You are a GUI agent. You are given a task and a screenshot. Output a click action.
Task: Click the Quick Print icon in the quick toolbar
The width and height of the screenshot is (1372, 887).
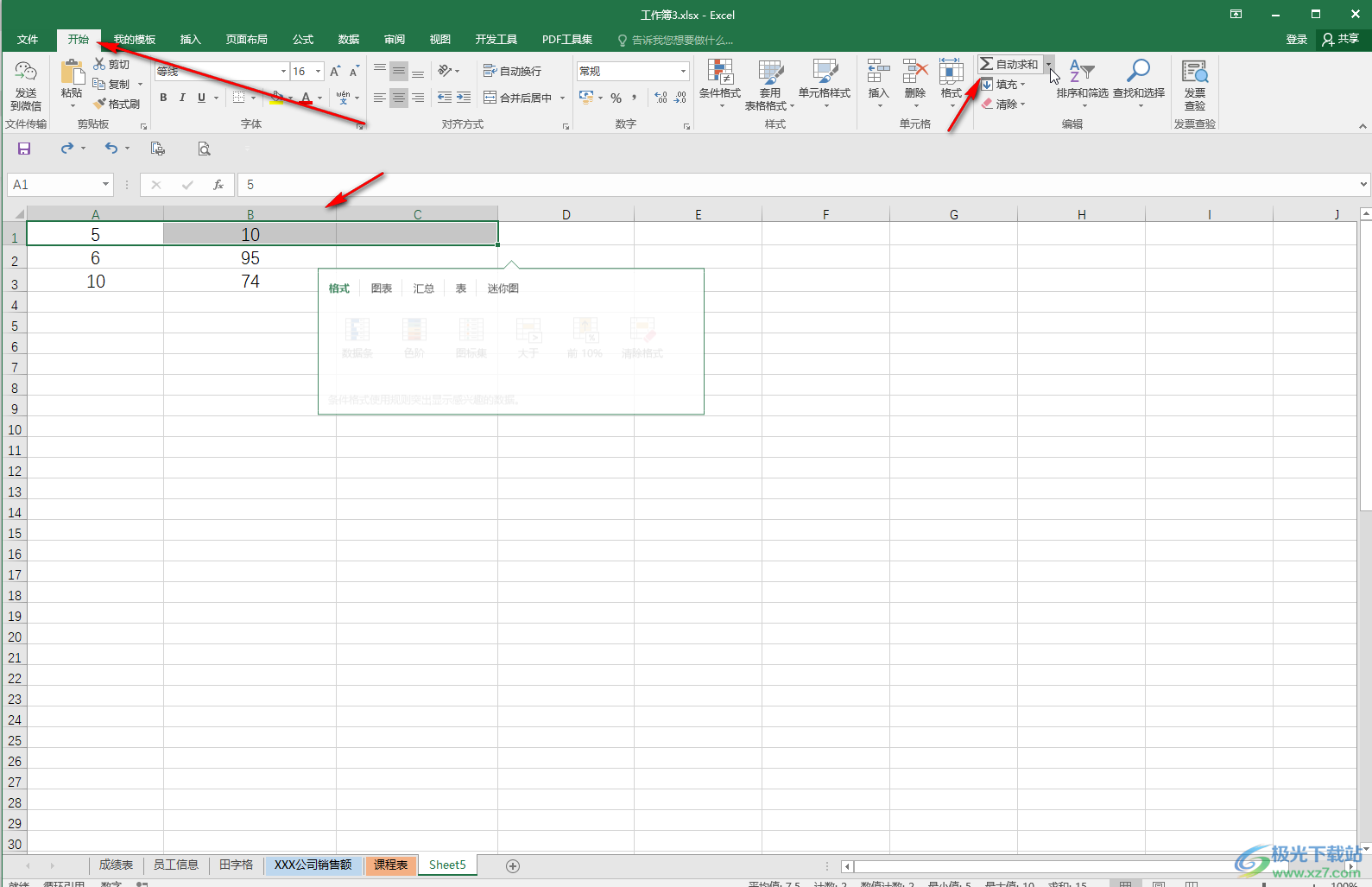pyautogui.click(x=157, y=149)
